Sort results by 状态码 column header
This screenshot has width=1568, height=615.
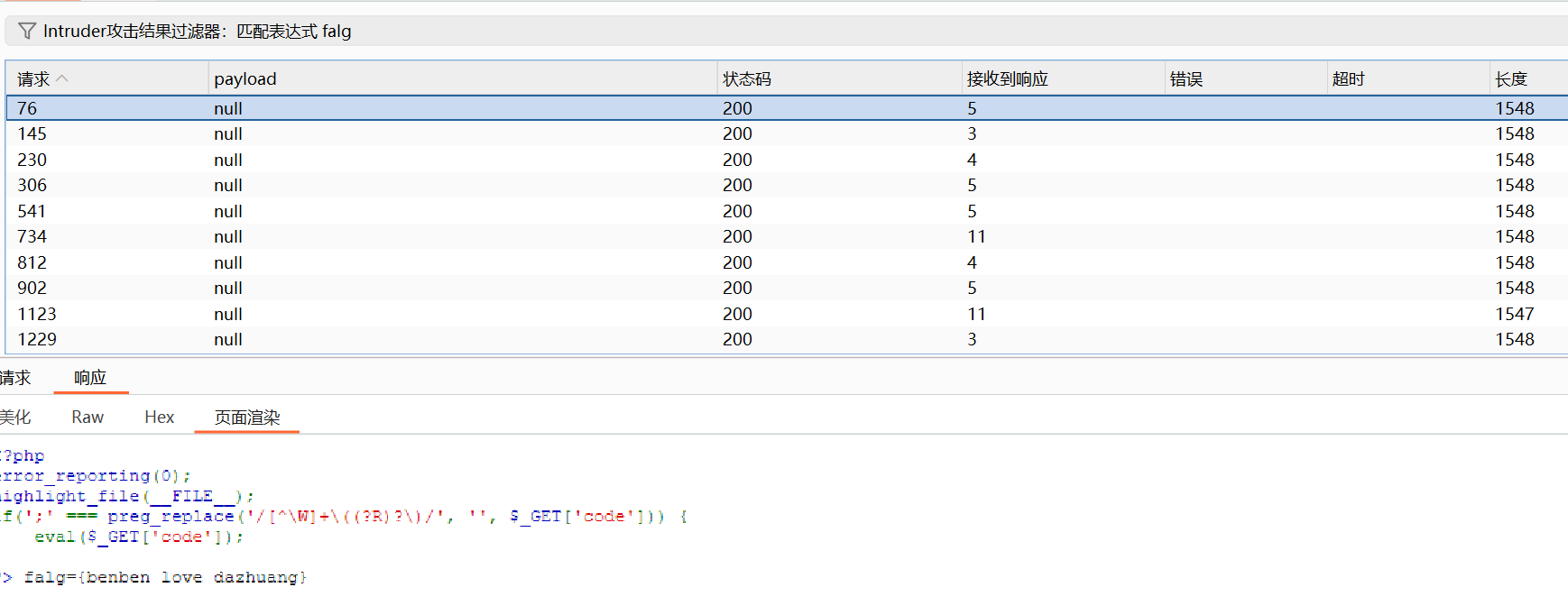tap(747, 79)
